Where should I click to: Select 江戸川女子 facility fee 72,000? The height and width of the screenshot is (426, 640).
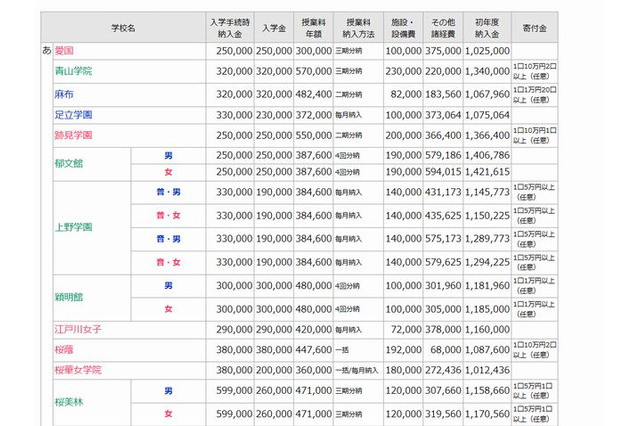(x=406, y=329)
